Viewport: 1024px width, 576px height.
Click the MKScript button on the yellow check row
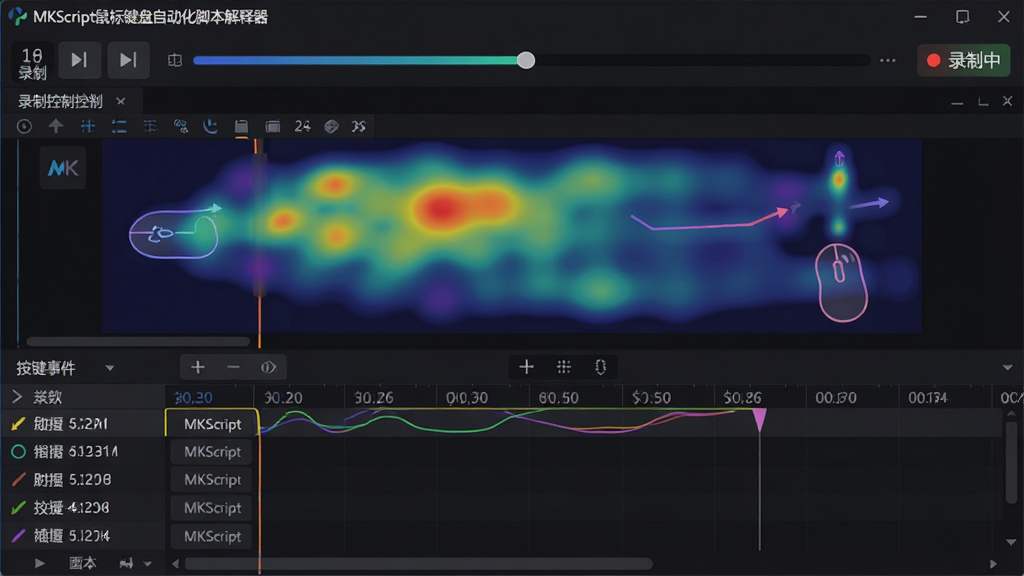212,424
